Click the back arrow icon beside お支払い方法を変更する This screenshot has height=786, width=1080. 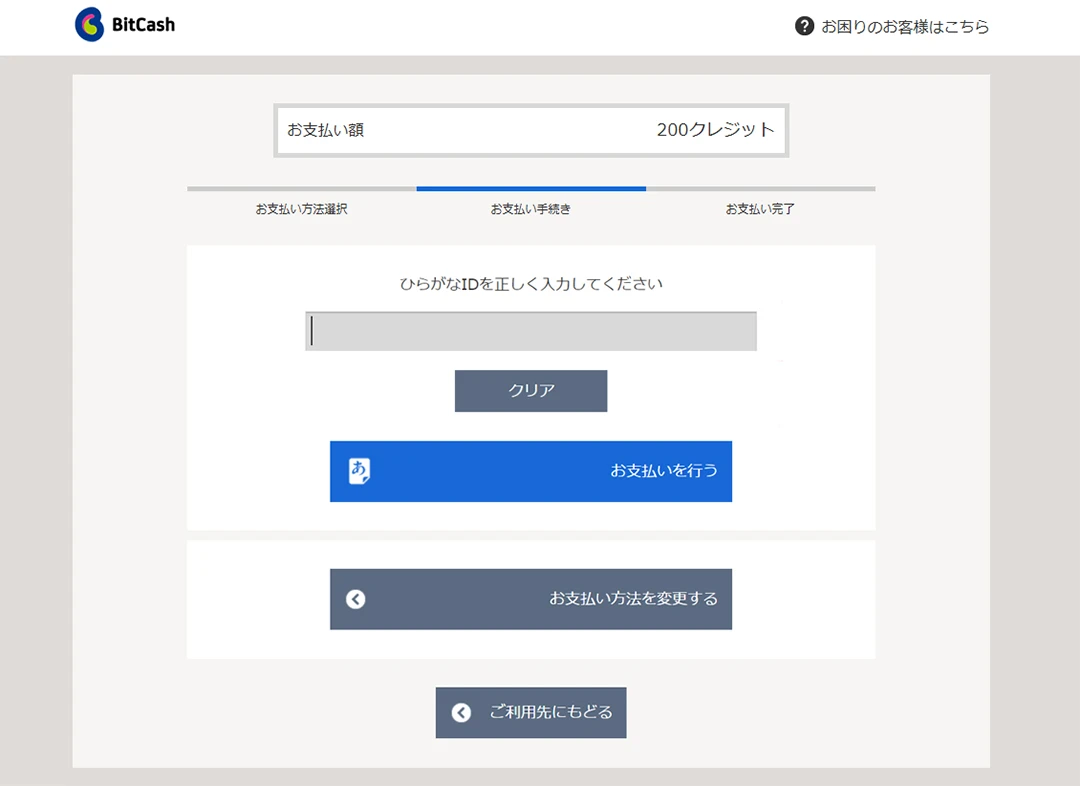(356, 599)
